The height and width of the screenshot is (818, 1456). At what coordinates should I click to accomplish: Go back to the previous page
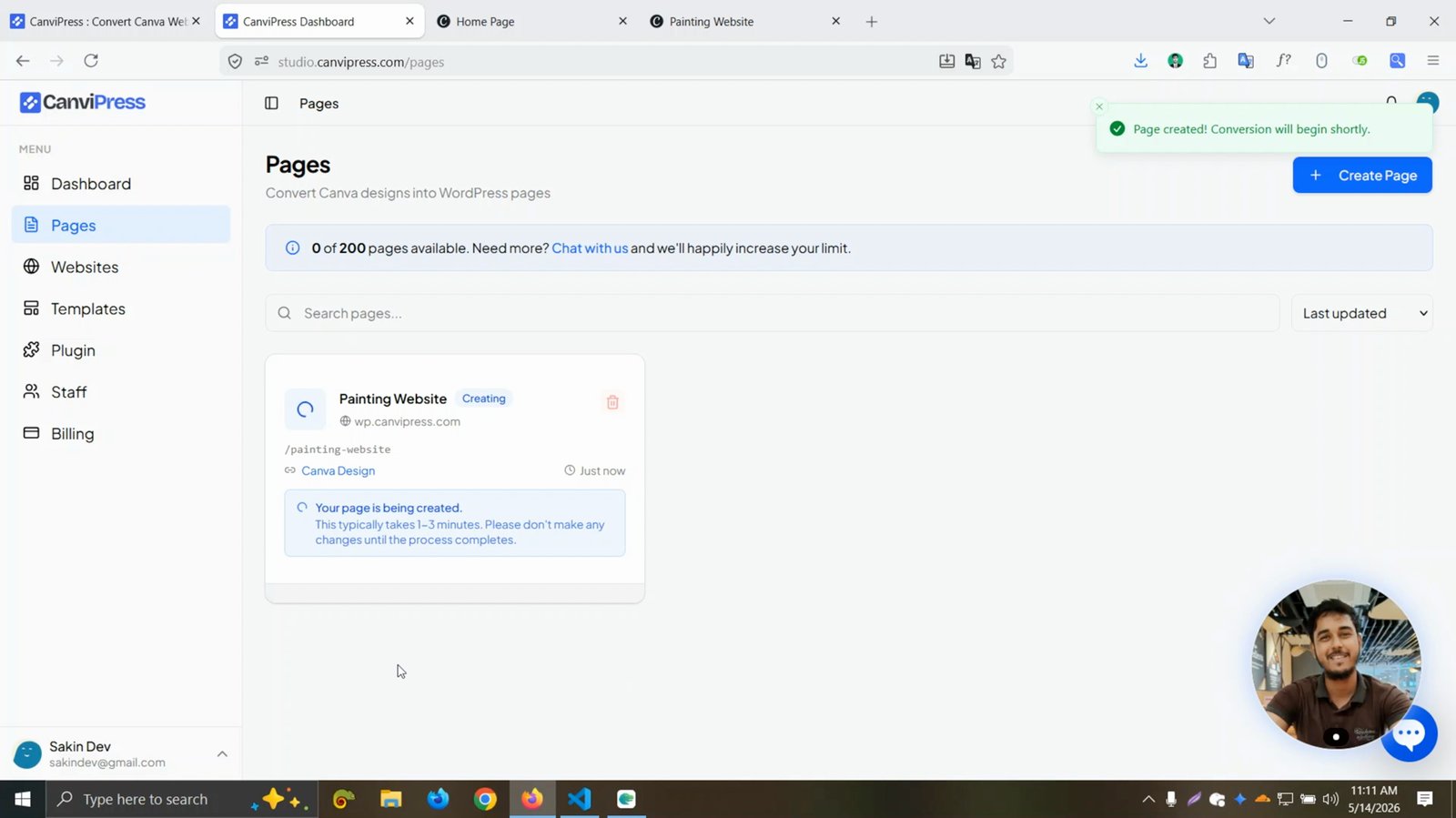point(23,61)
